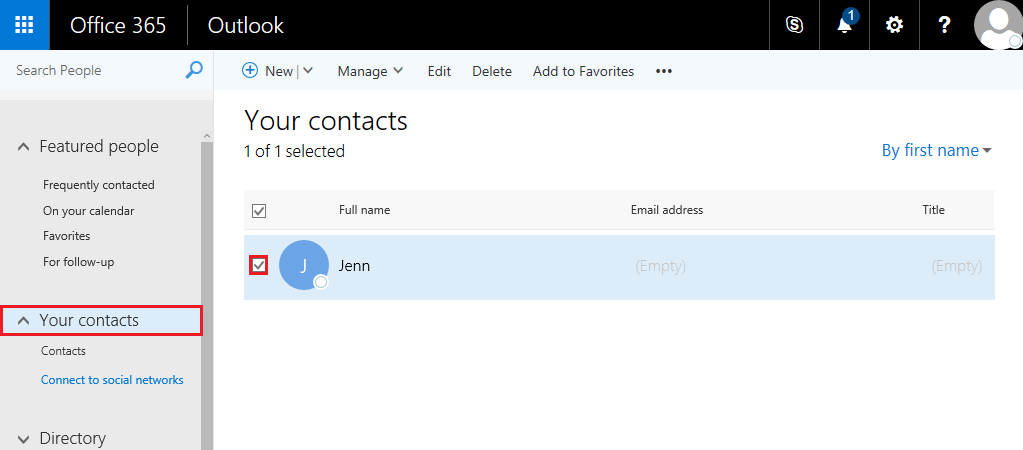Open the more commands ellipsis
This screenshot has height=450, width=1023.
[x=664, y=71]
